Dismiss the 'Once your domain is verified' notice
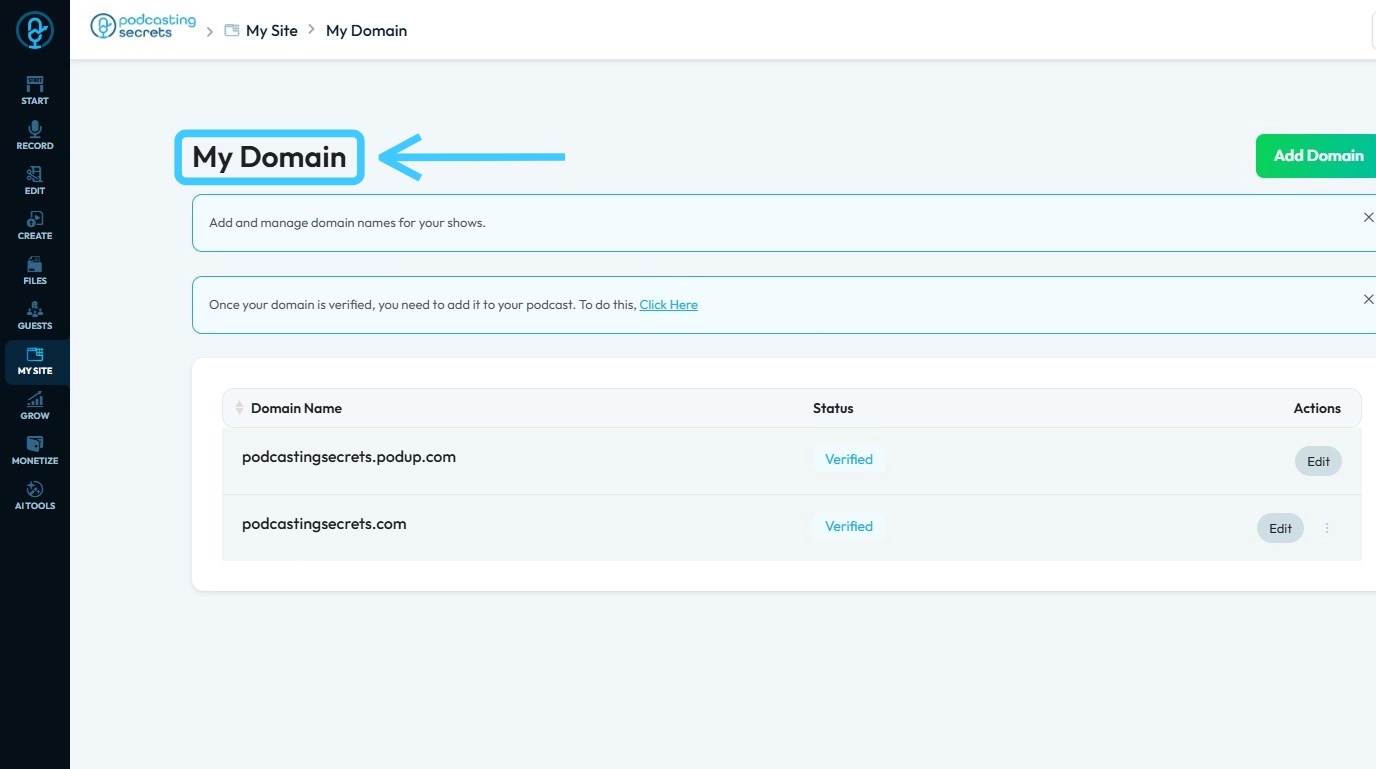 (x=1368, y=299)
